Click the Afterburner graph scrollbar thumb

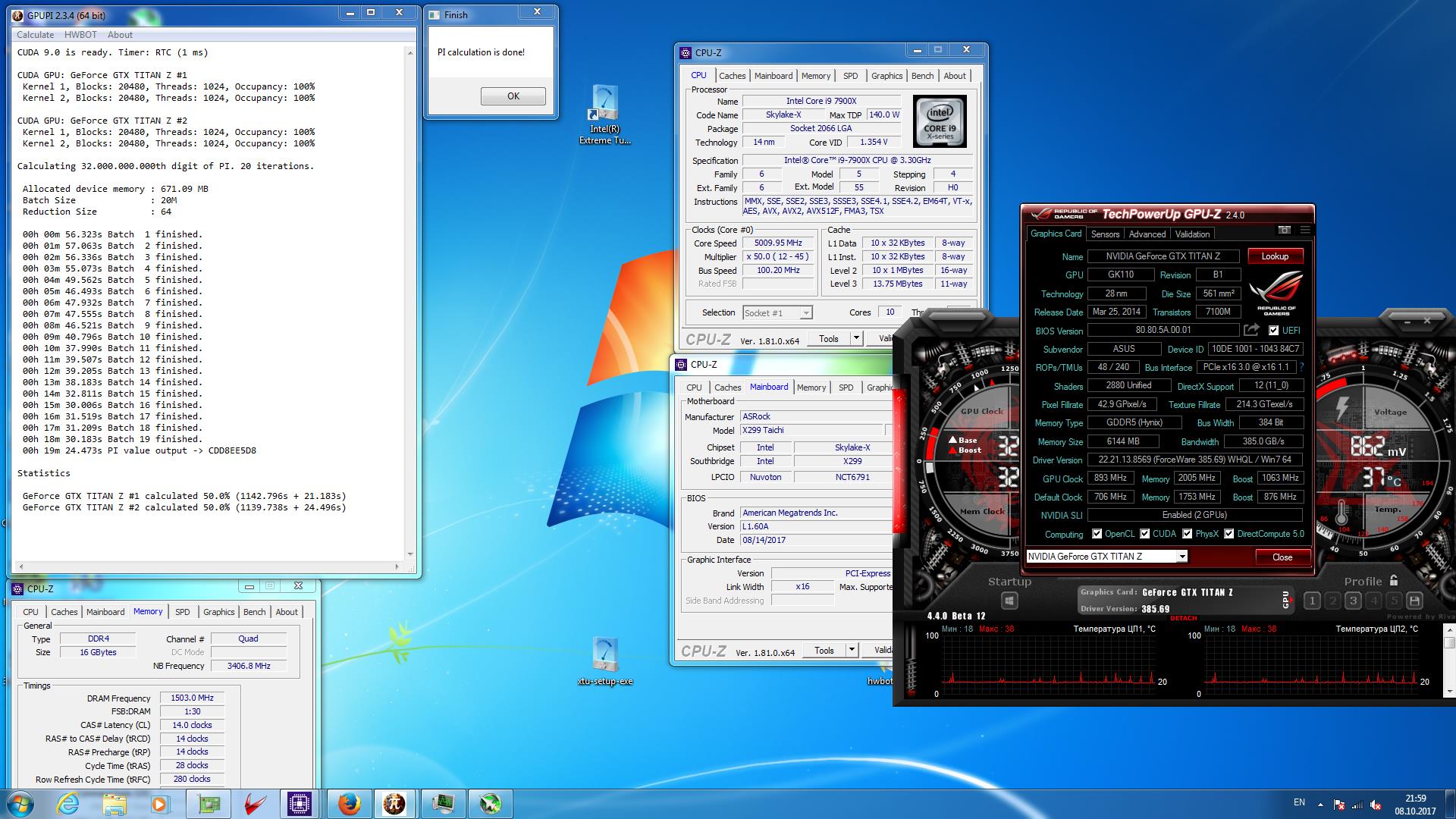coord(1449,643)
